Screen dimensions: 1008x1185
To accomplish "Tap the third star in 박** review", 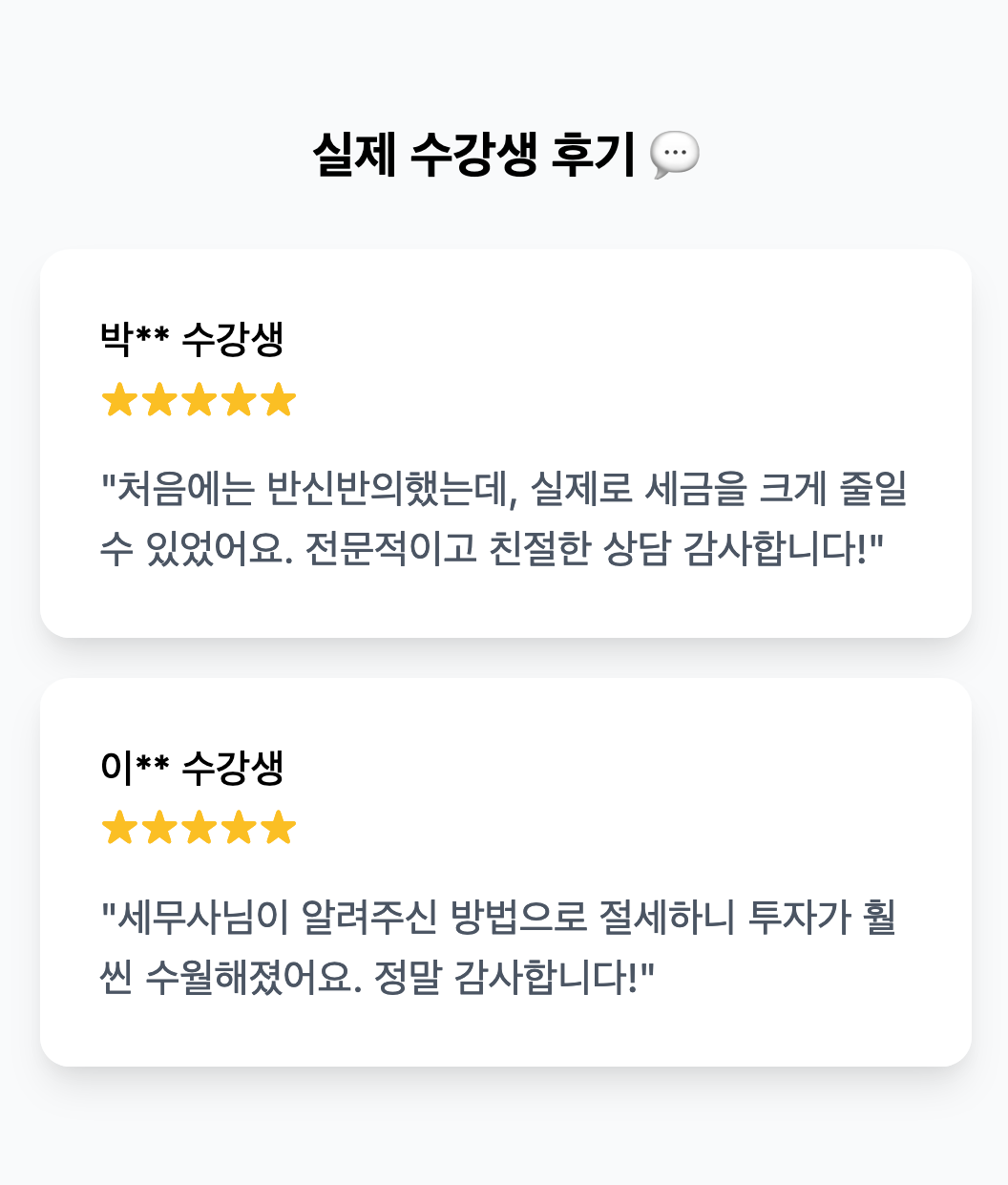I will (199, 400).
